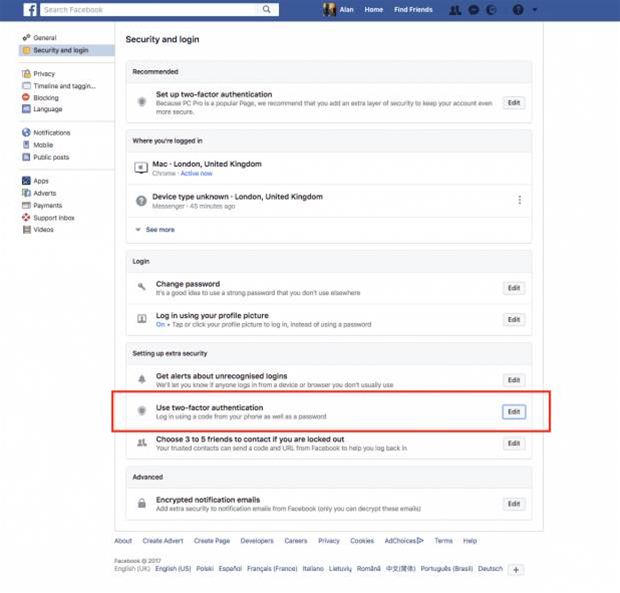Open the Messenger icon in top bar

(472, 10)
